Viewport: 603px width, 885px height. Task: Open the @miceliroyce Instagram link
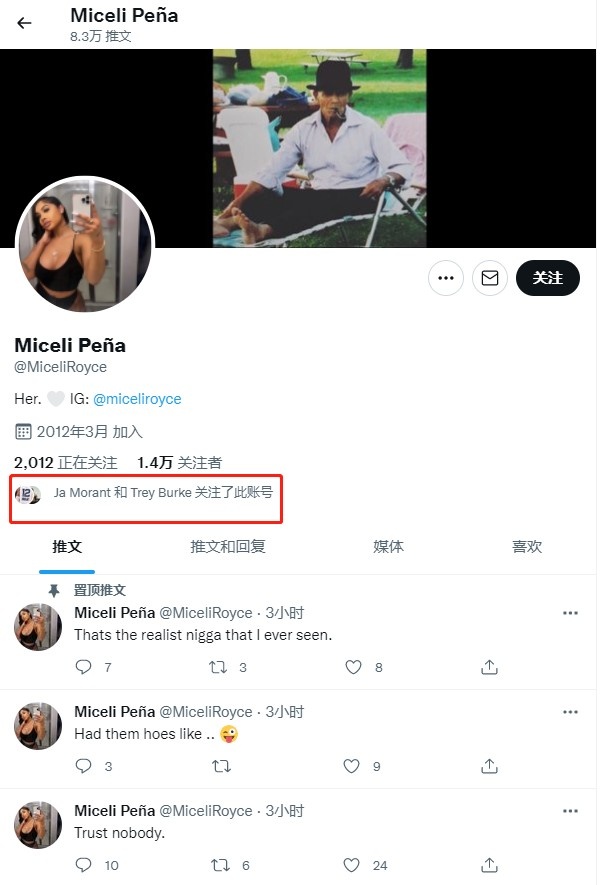tap(137, 398)
